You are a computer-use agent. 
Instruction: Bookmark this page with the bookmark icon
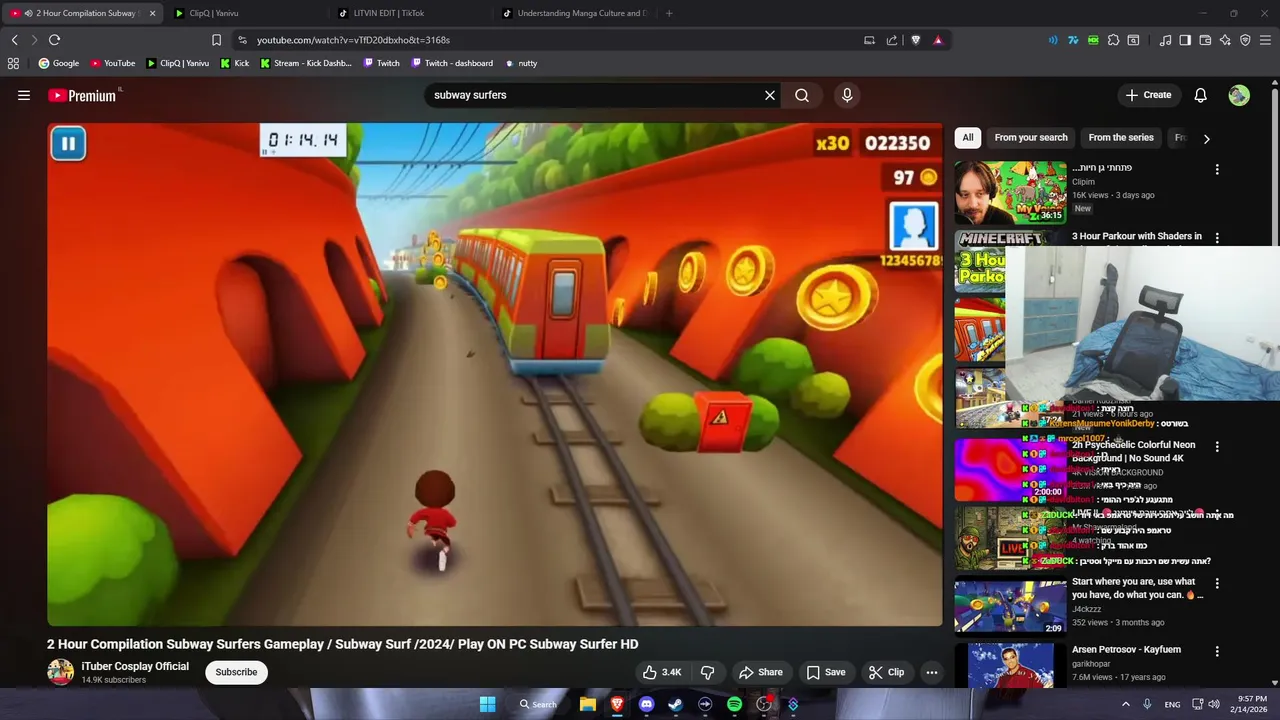pos(216,40)
